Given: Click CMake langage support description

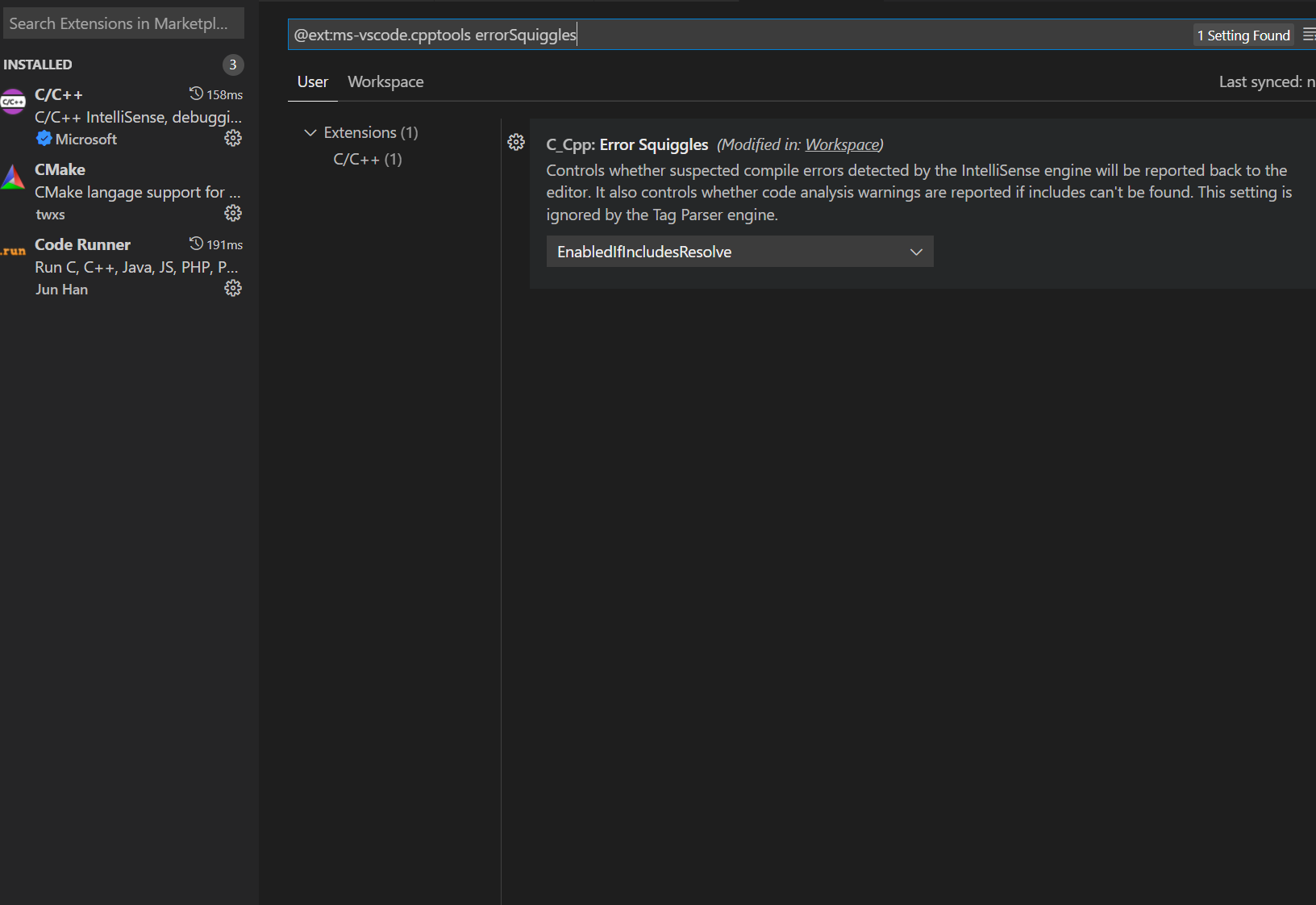Looking at the screenshot, I should pyautogui.click(x=138, y=192).
